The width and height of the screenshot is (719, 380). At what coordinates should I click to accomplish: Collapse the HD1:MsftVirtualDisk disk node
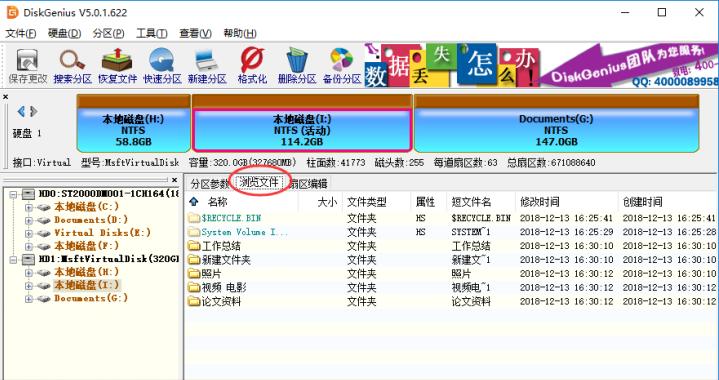point(14,259)
